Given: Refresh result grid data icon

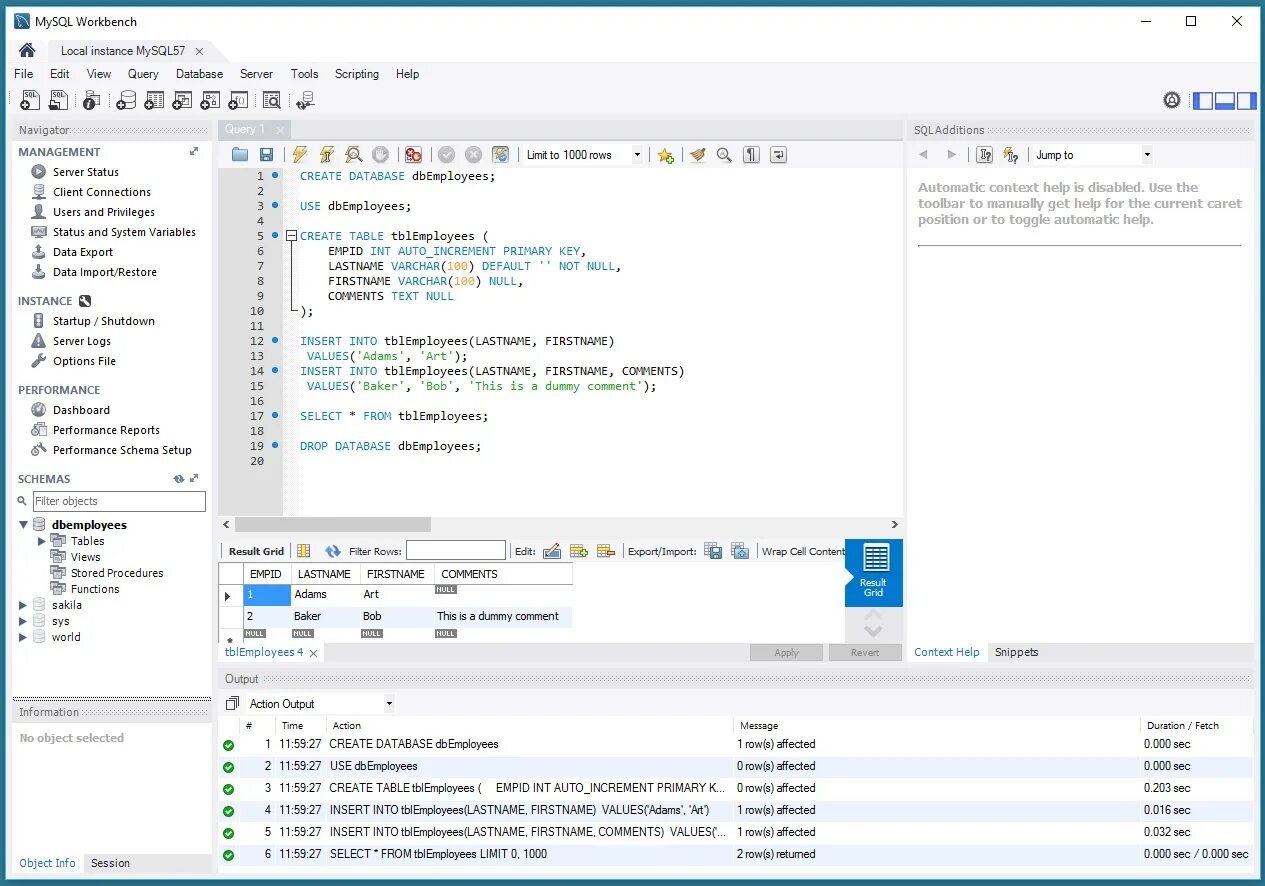Looking at the screenshot, I should coord(333,551).
